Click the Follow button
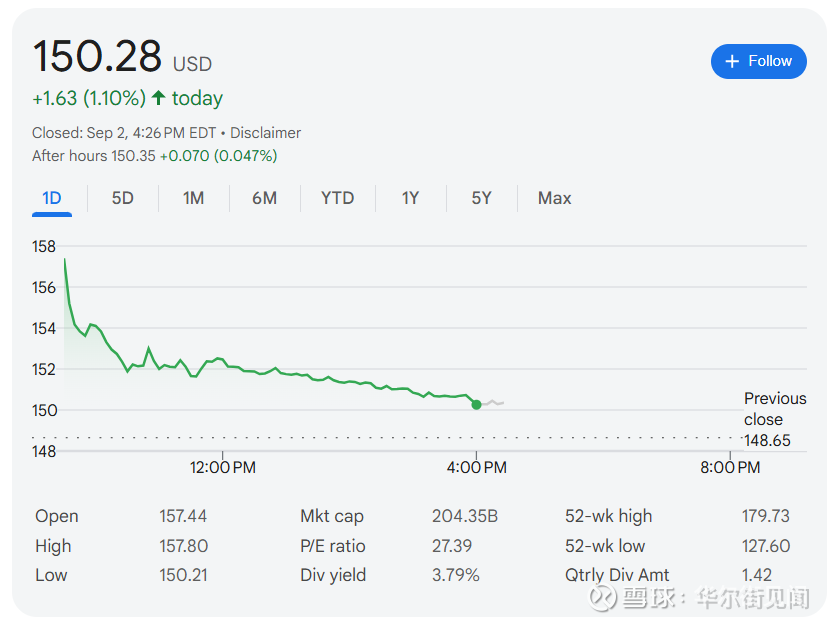Screen dimensions: 834x624 (x=758, y=61)
